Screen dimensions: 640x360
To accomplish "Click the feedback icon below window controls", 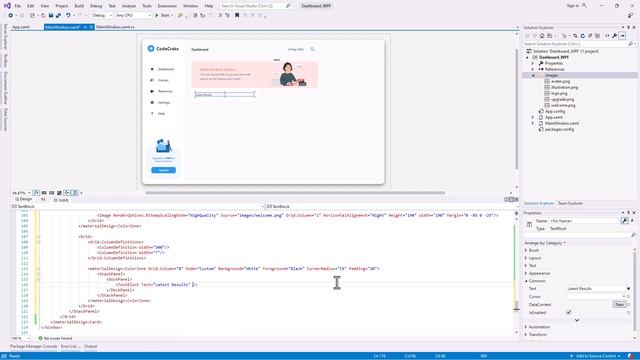I will coord(631,16).
